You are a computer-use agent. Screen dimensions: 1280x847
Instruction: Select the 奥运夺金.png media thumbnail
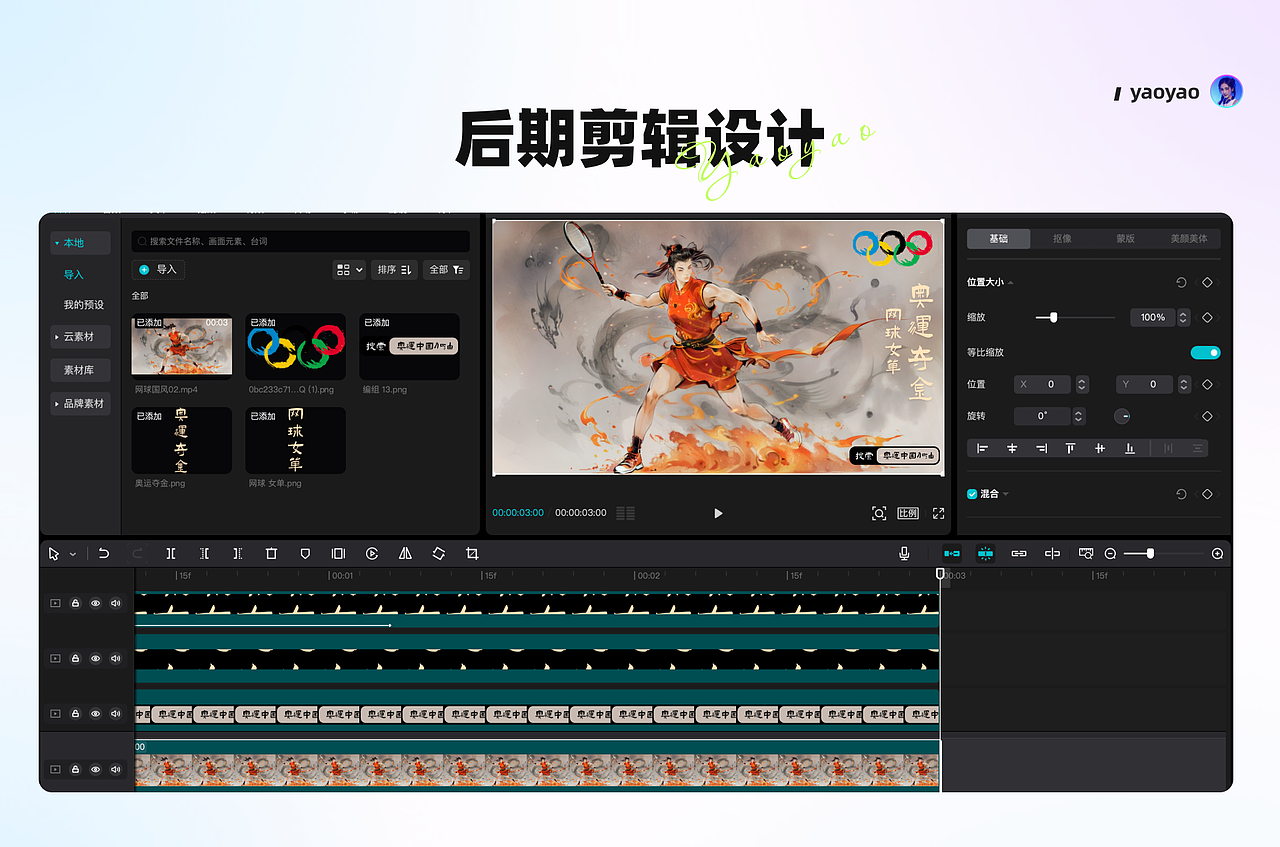click(181, 440)
